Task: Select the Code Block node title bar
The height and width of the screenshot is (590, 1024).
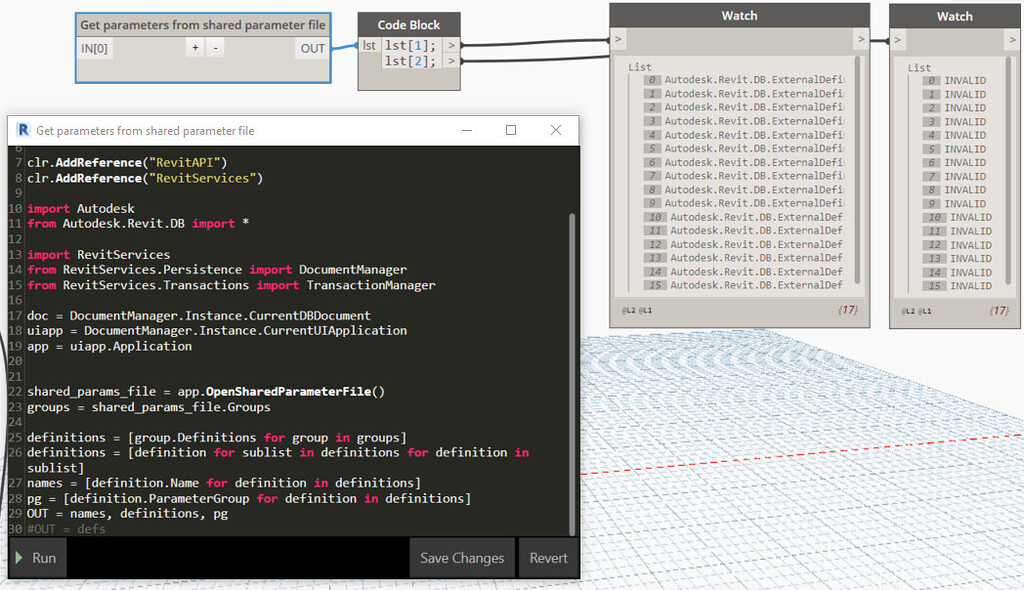Action: [x=408, y=24]
